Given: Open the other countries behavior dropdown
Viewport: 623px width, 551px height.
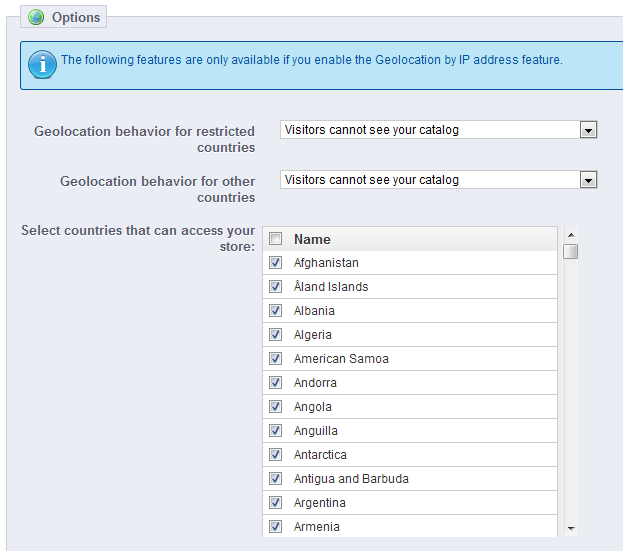Looking at the screenshot, I should click(x=439, y=180).
